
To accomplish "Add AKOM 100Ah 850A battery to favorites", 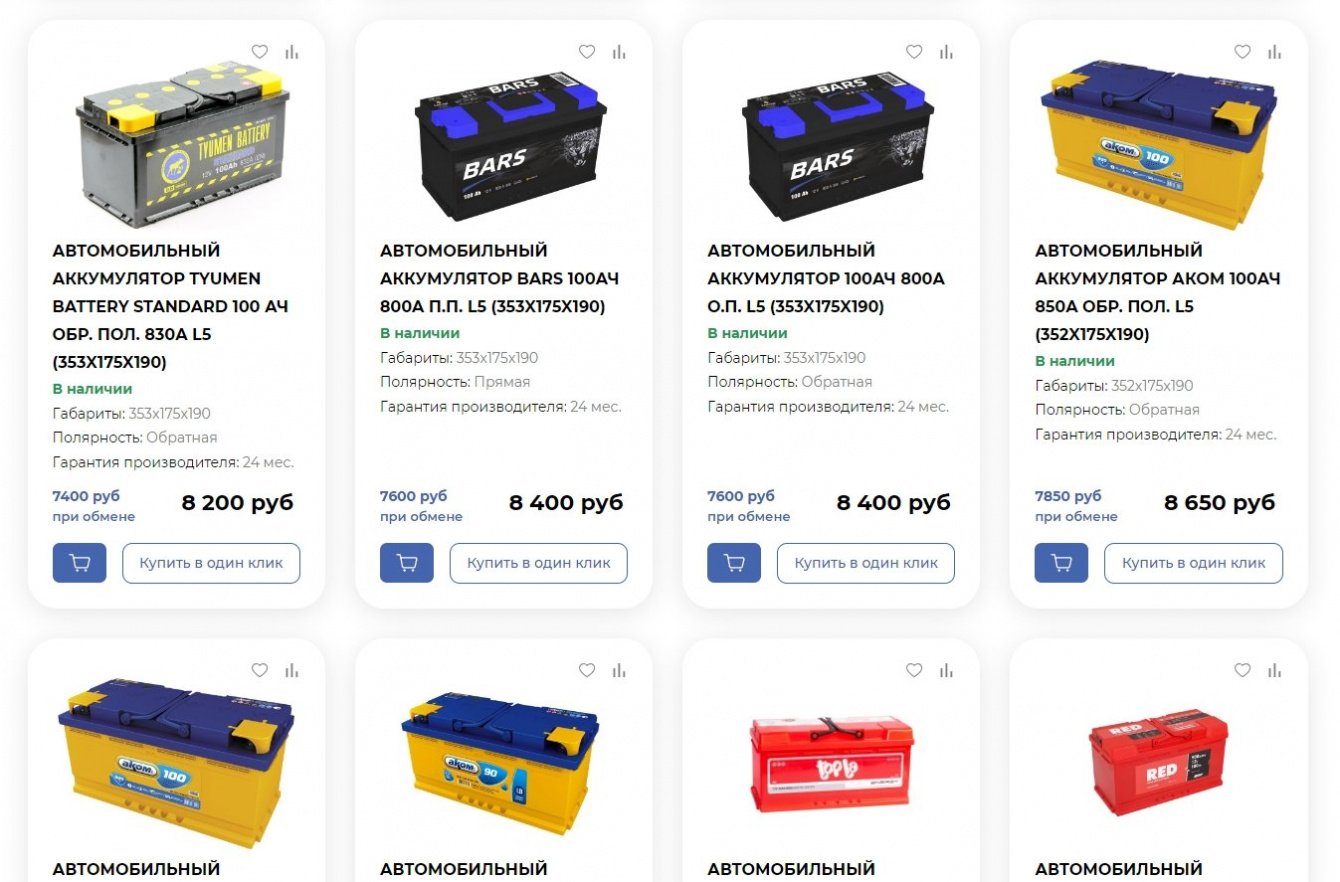I will [1242, 52].
